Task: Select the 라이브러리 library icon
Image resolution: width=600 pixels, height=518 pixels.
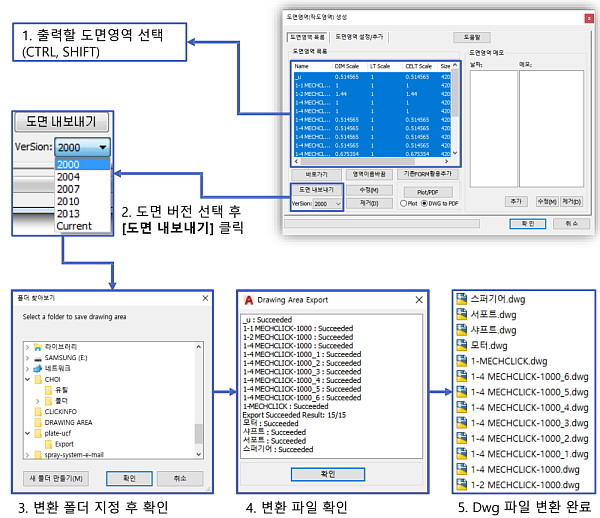Action: click(x=38, y=347)
